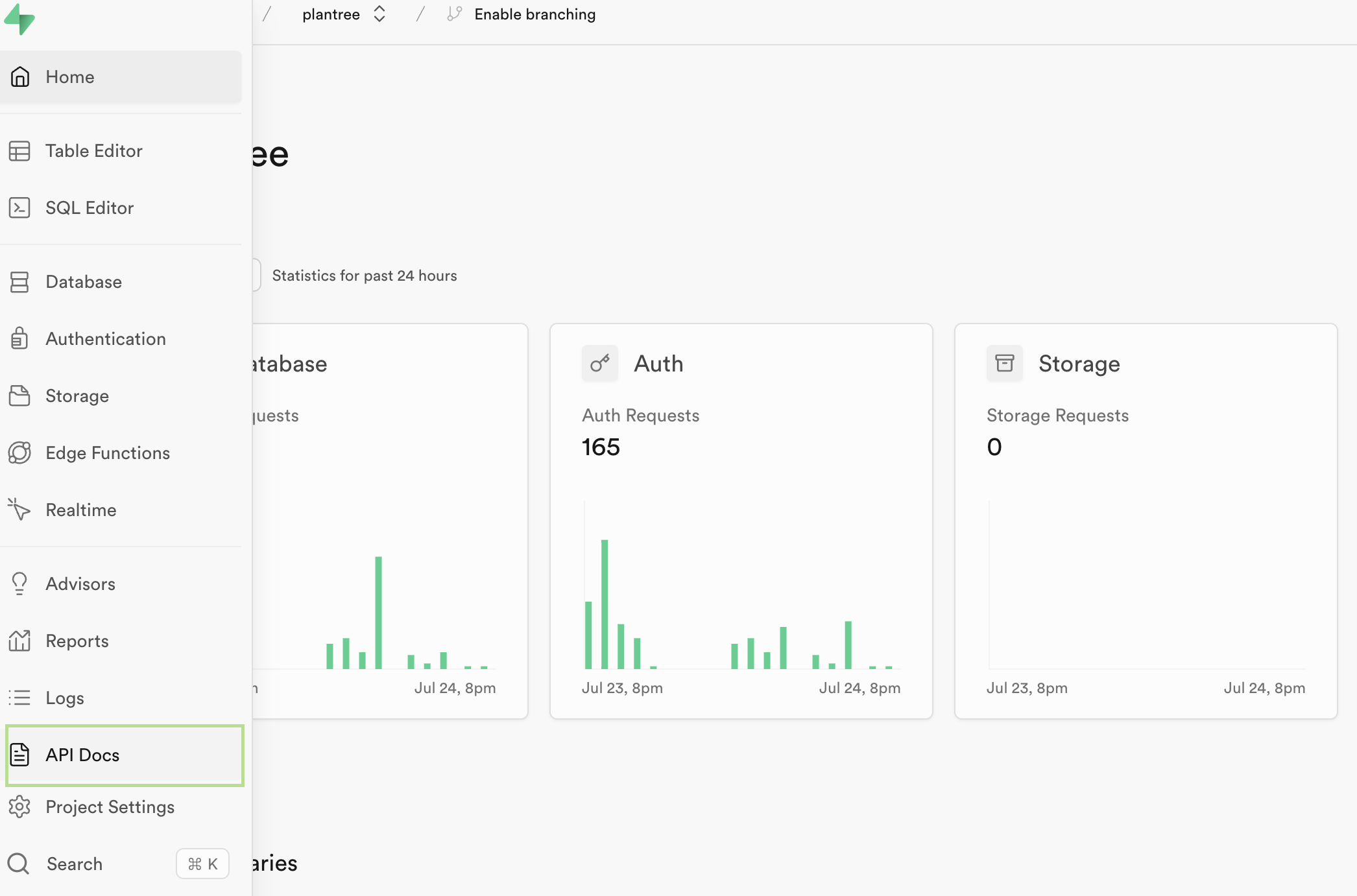1357x896 pixels.
Task: Go to SQL Editor in sidebar
Action: tap(121, 207)
